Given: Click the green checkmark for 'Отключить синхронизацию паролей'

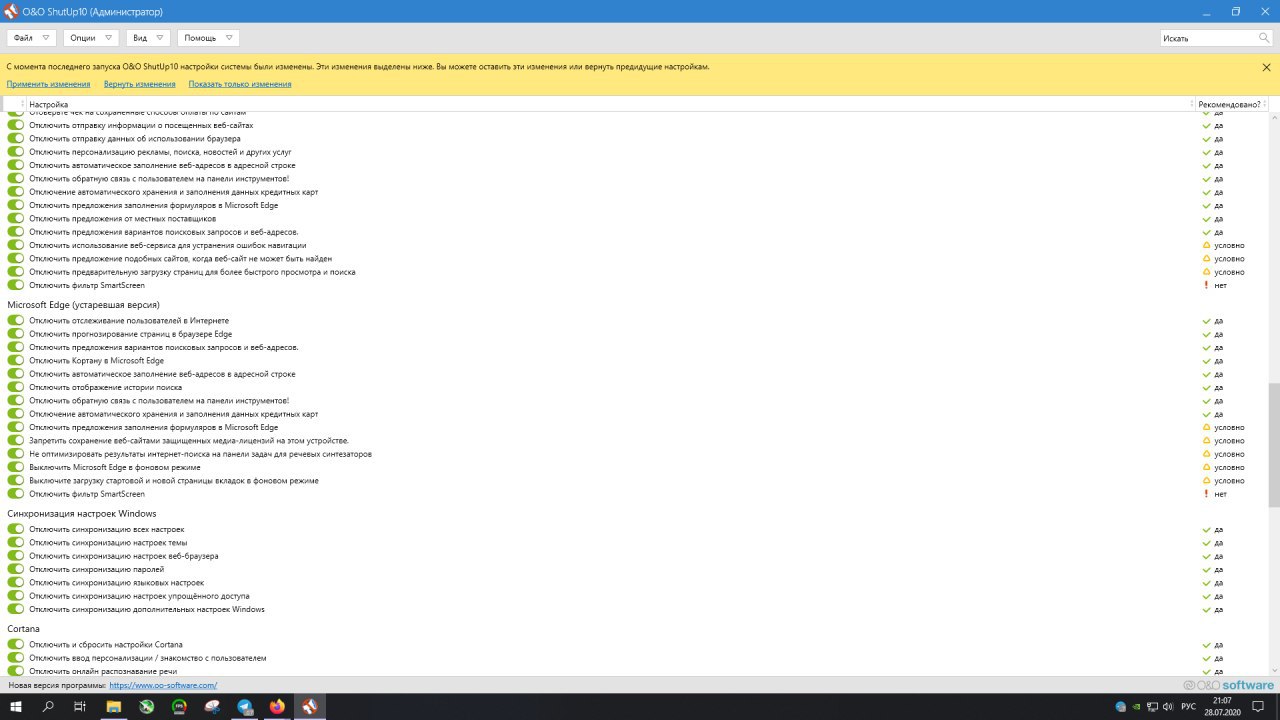Looking at the screenshot, I should 1206,569.
